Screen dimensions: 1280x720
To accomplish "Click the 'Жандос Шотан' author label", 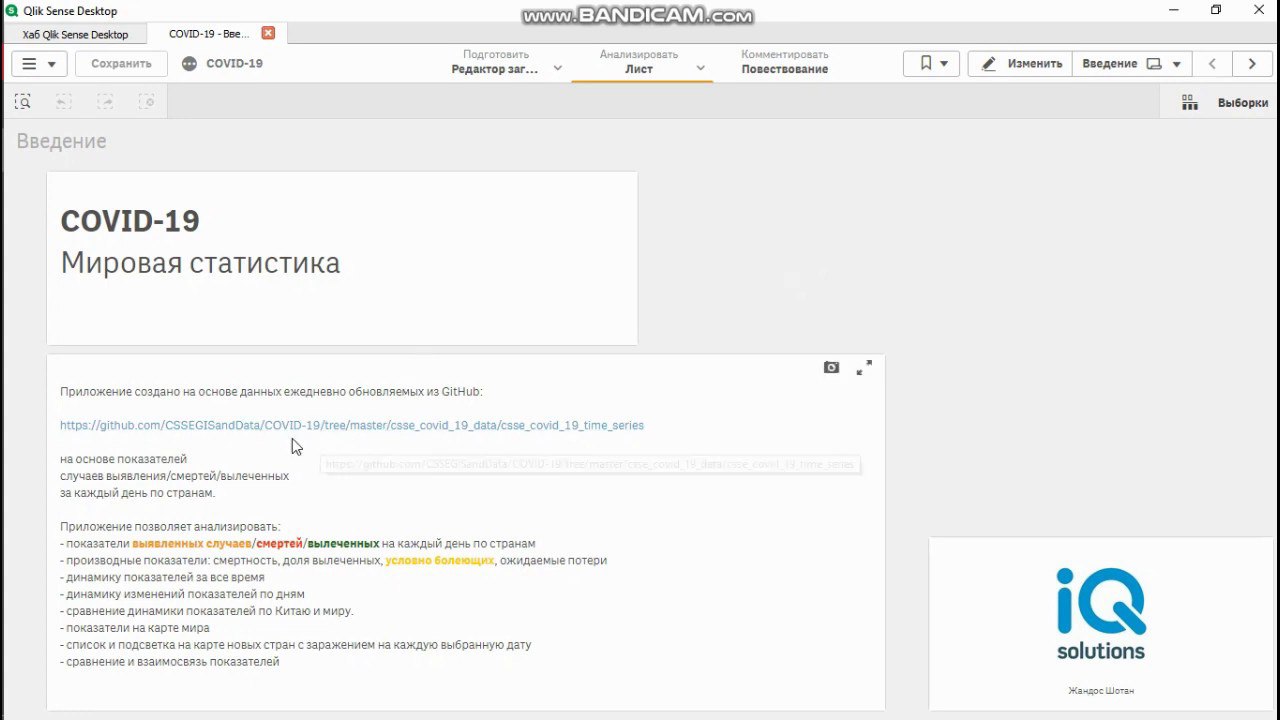I will tap(1101, 690).
